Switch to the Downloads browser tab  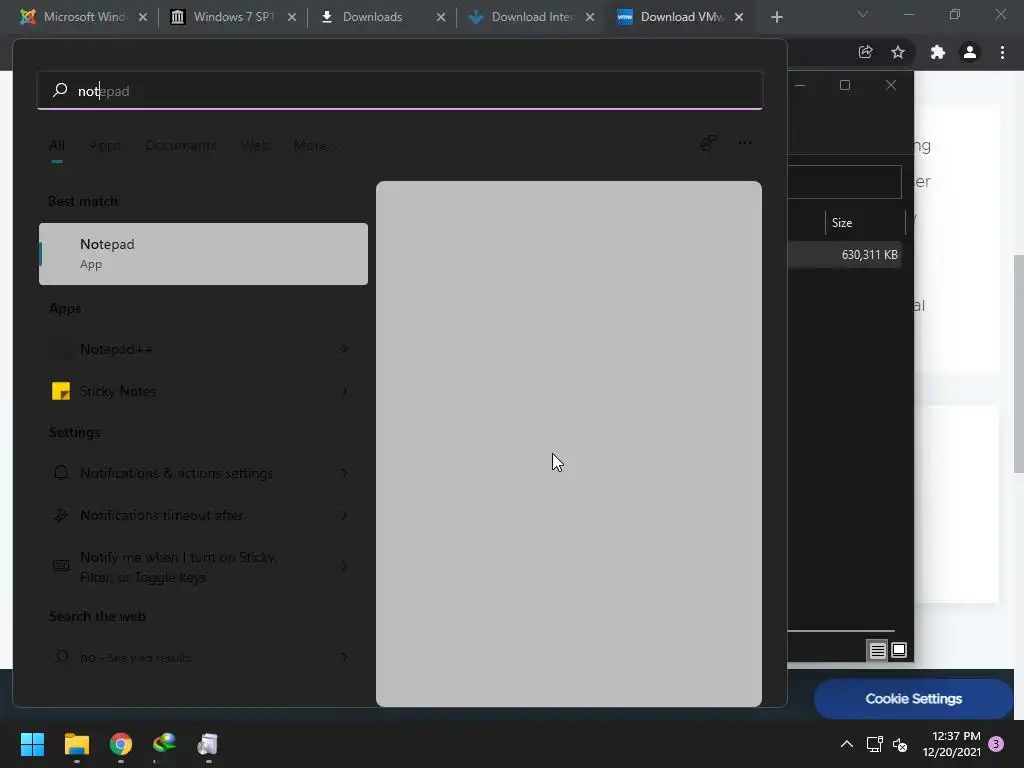[382, 17]
